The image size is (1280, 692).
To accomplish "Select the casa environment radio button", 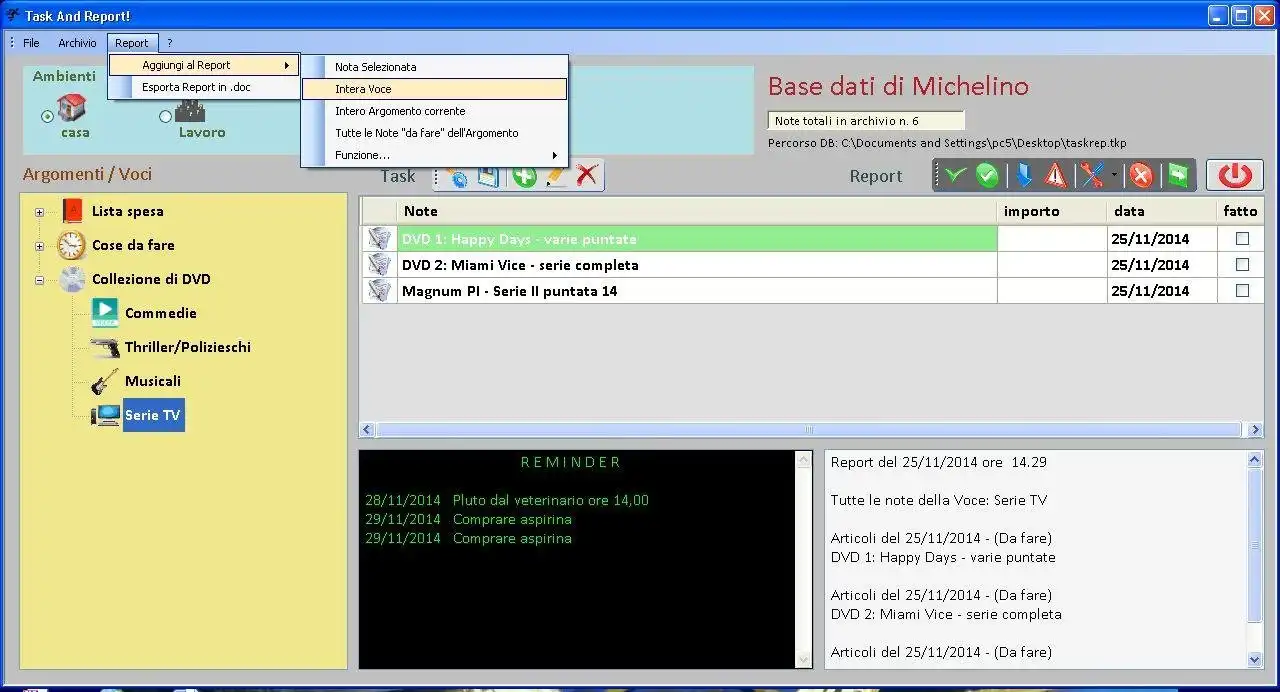I will tap(47, 116).
